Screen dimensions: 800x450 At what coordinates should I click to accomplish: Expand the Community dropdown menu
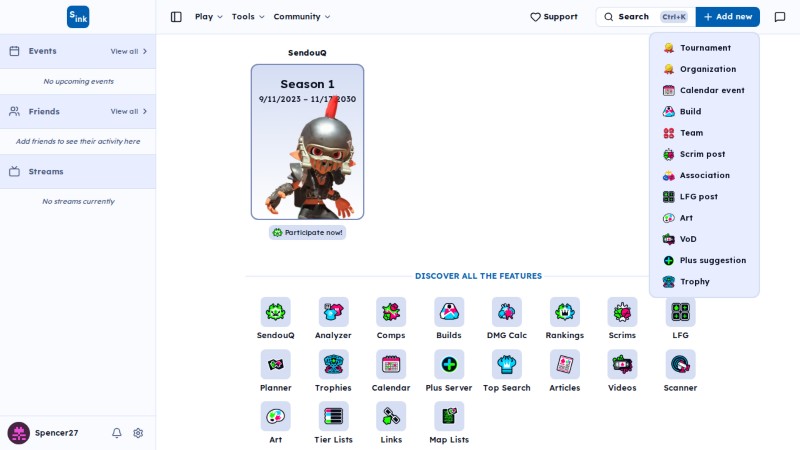pyautogui.click(x=302, y=17)
